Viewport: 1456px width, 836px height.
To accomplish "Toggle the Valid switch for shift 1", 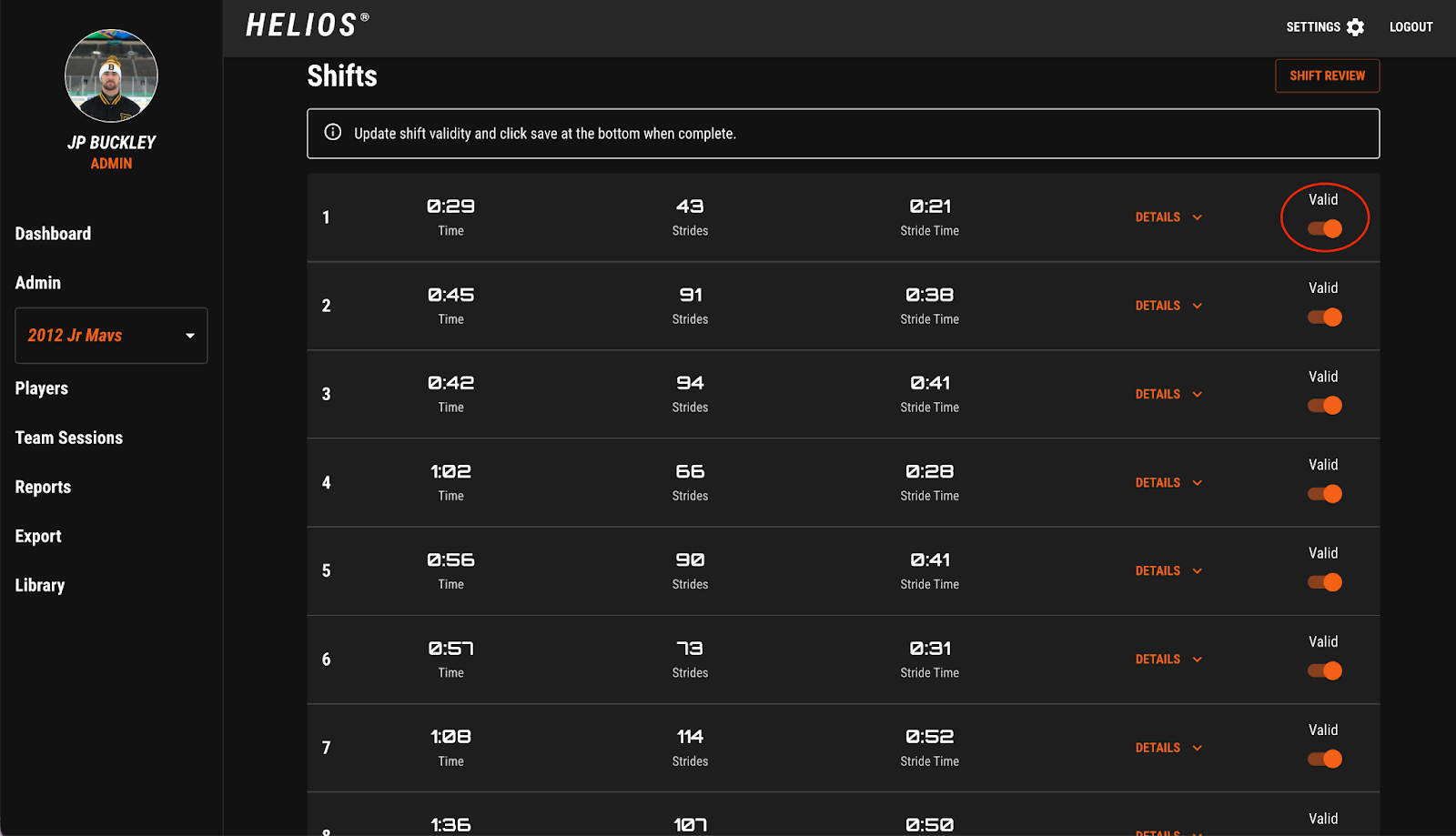I will (x=1325, y=229).
